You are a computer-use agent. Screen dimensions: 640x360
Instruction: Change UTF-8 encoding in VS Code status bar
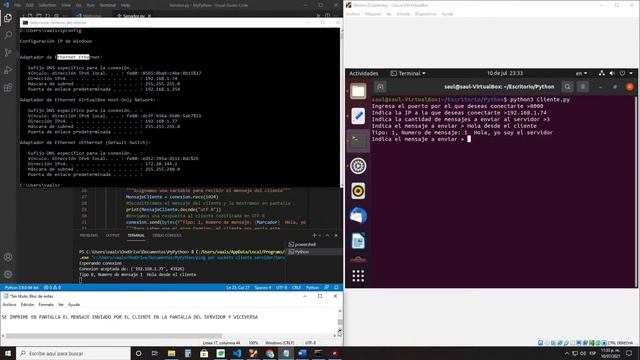[x=281, y=288]
